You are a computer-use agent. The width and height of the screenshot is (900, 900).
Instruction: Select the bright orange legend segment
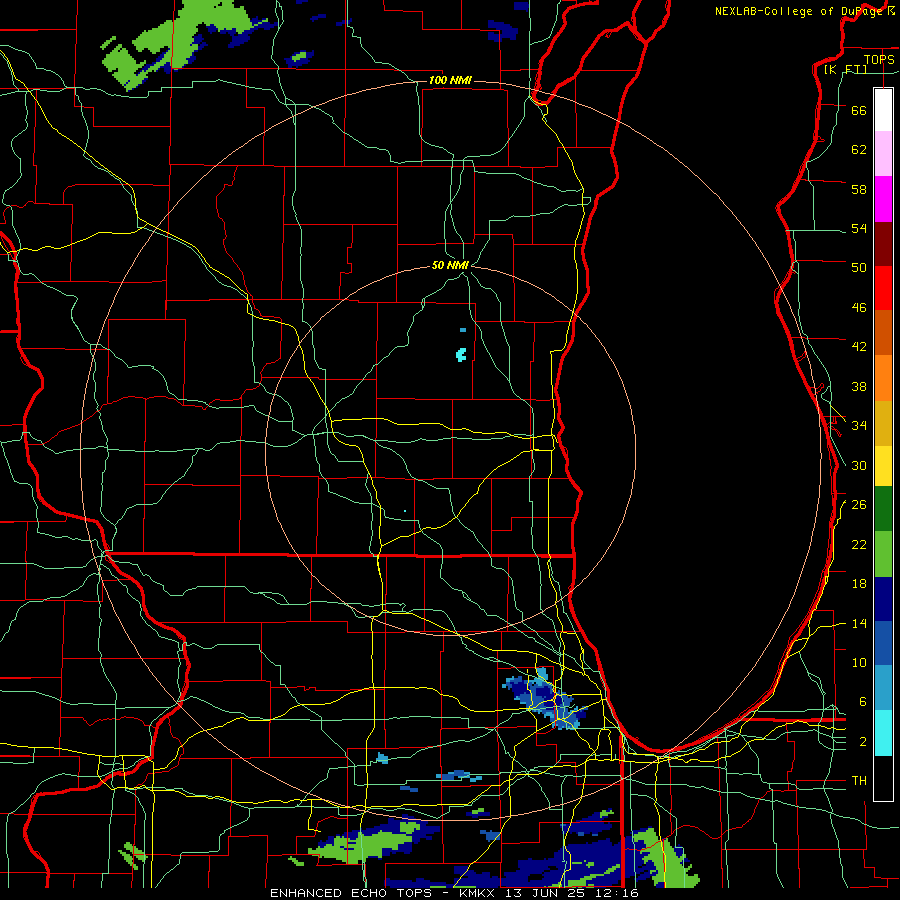tap(883, 378)
